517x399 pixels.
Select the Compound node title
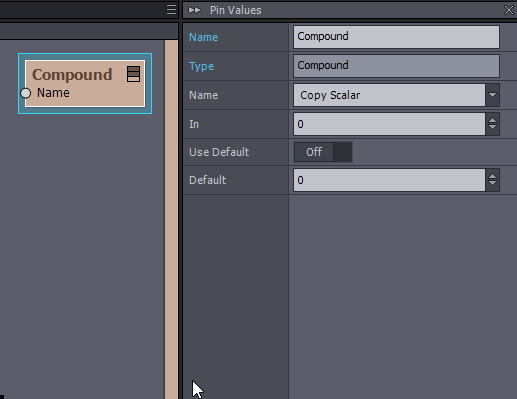[x=72, y=75]
